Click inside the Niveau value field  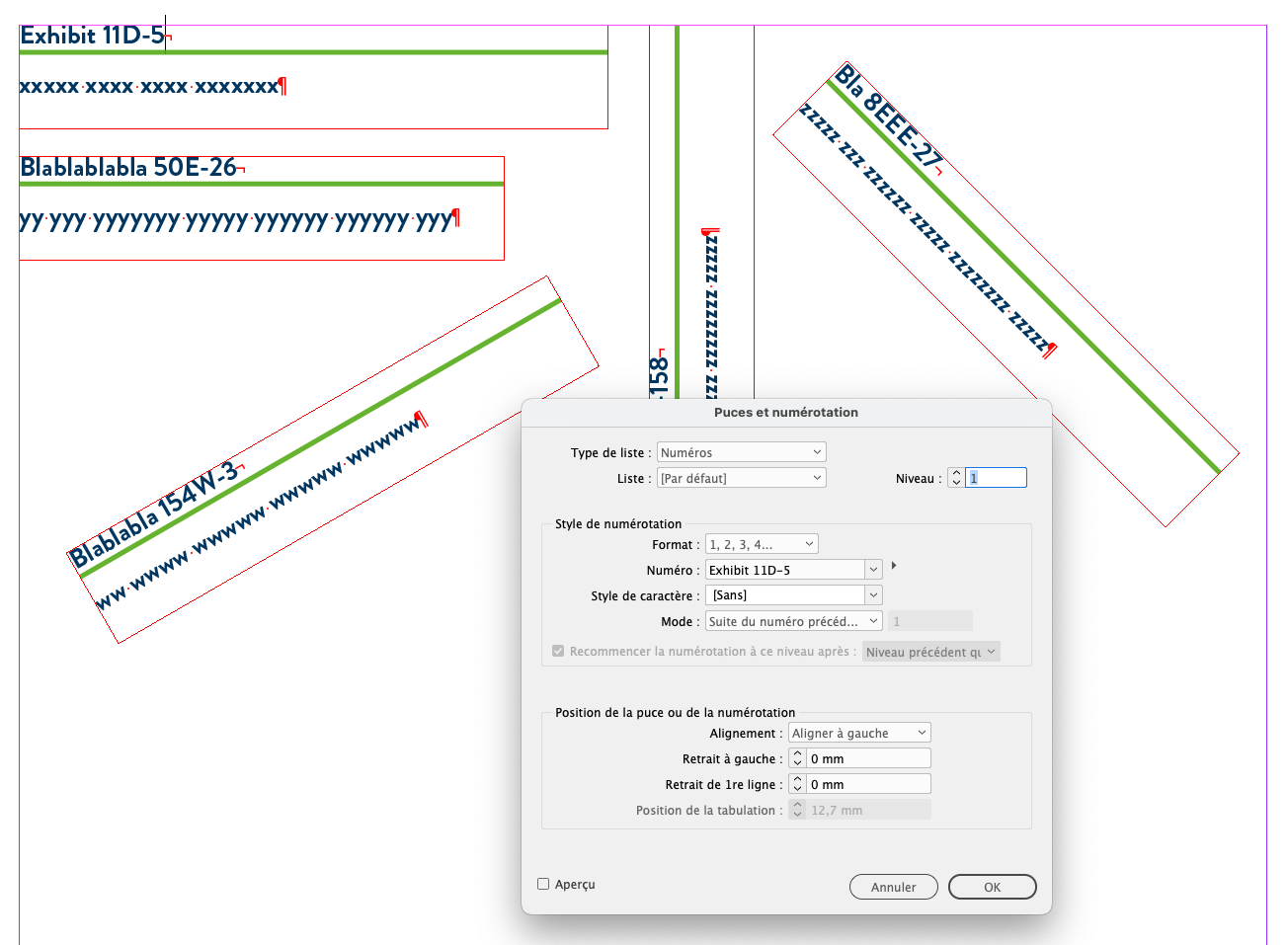(996, 477)
